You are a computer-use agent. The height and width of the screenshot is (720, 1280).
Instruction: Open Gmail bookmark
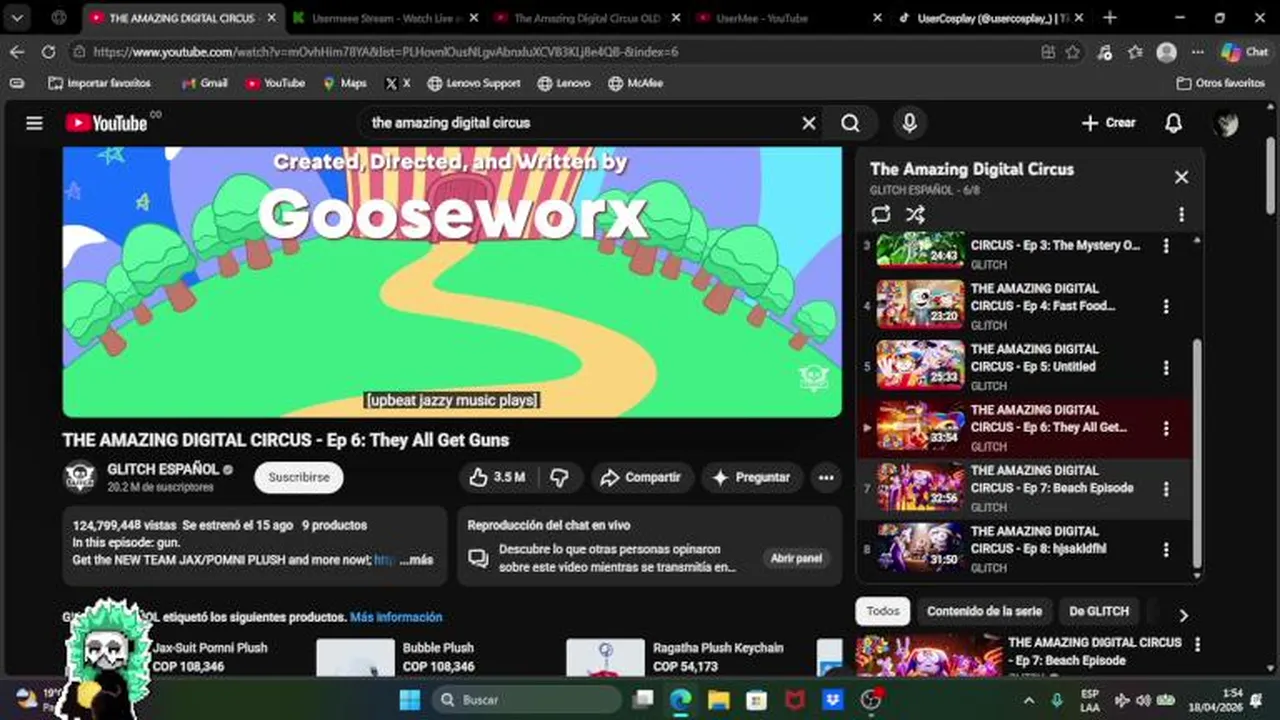(204, 83)
